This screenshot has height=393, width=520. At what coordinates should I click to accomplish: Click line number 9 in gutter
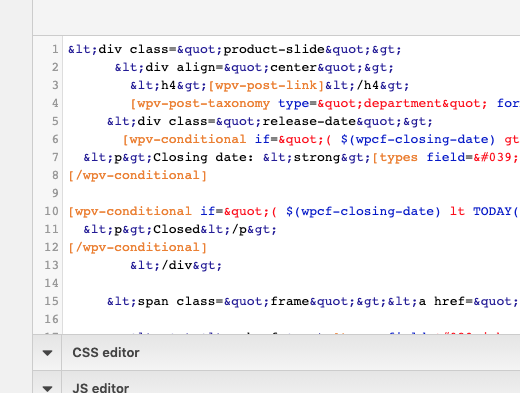[55, 193]
